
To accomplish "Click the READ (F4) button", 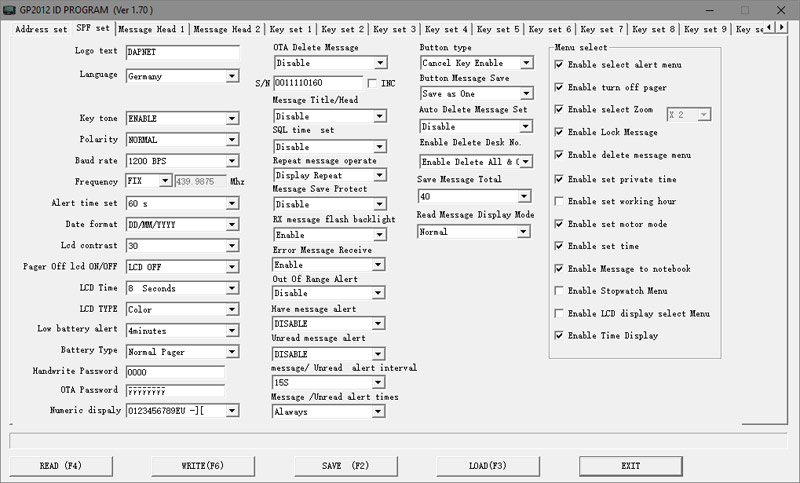I will pyautogui.click(x=61, y=466).
